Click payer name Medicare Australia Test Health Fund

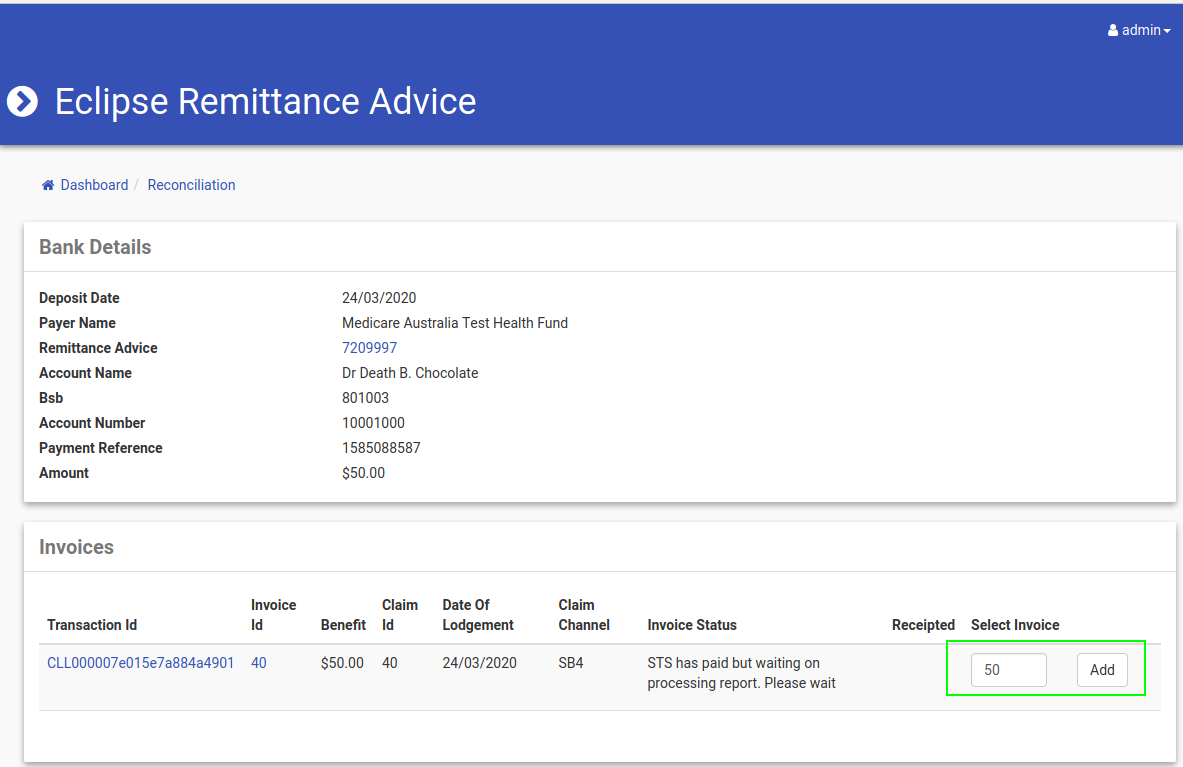pyautogui.click(x=455, y=323)
